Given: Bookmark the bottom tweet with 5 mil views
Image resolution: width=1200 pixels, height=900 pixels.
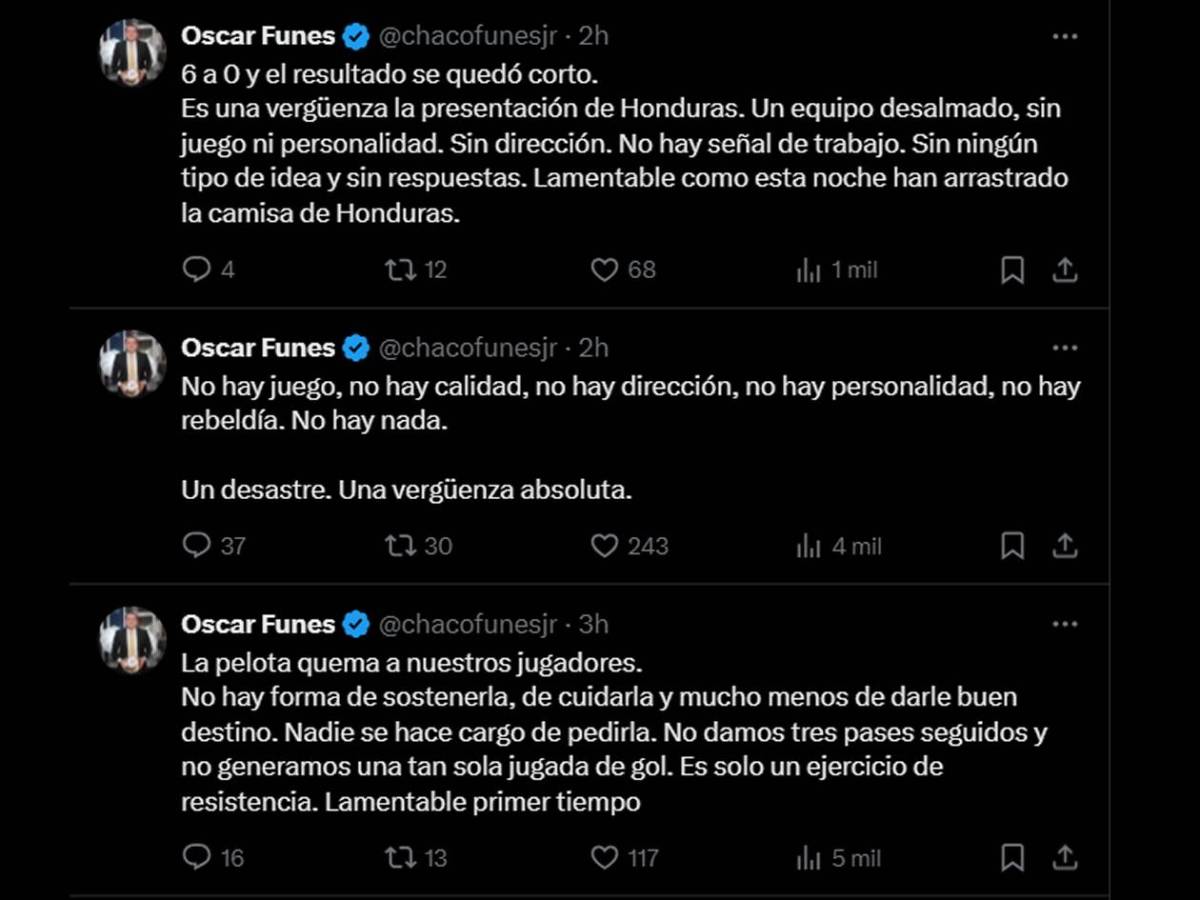Looking at the screenshot, I should 1014,857.
